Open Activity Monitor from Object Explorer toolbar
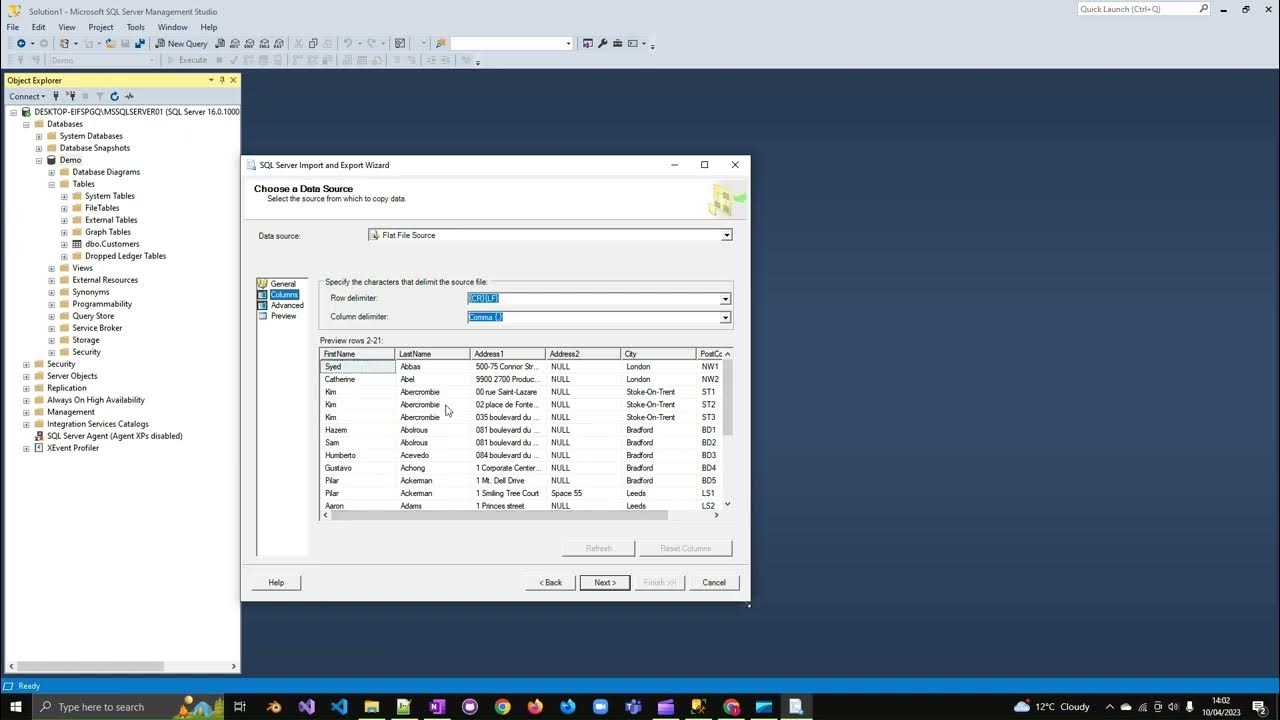1280x720 pixels. click(129, 96)
